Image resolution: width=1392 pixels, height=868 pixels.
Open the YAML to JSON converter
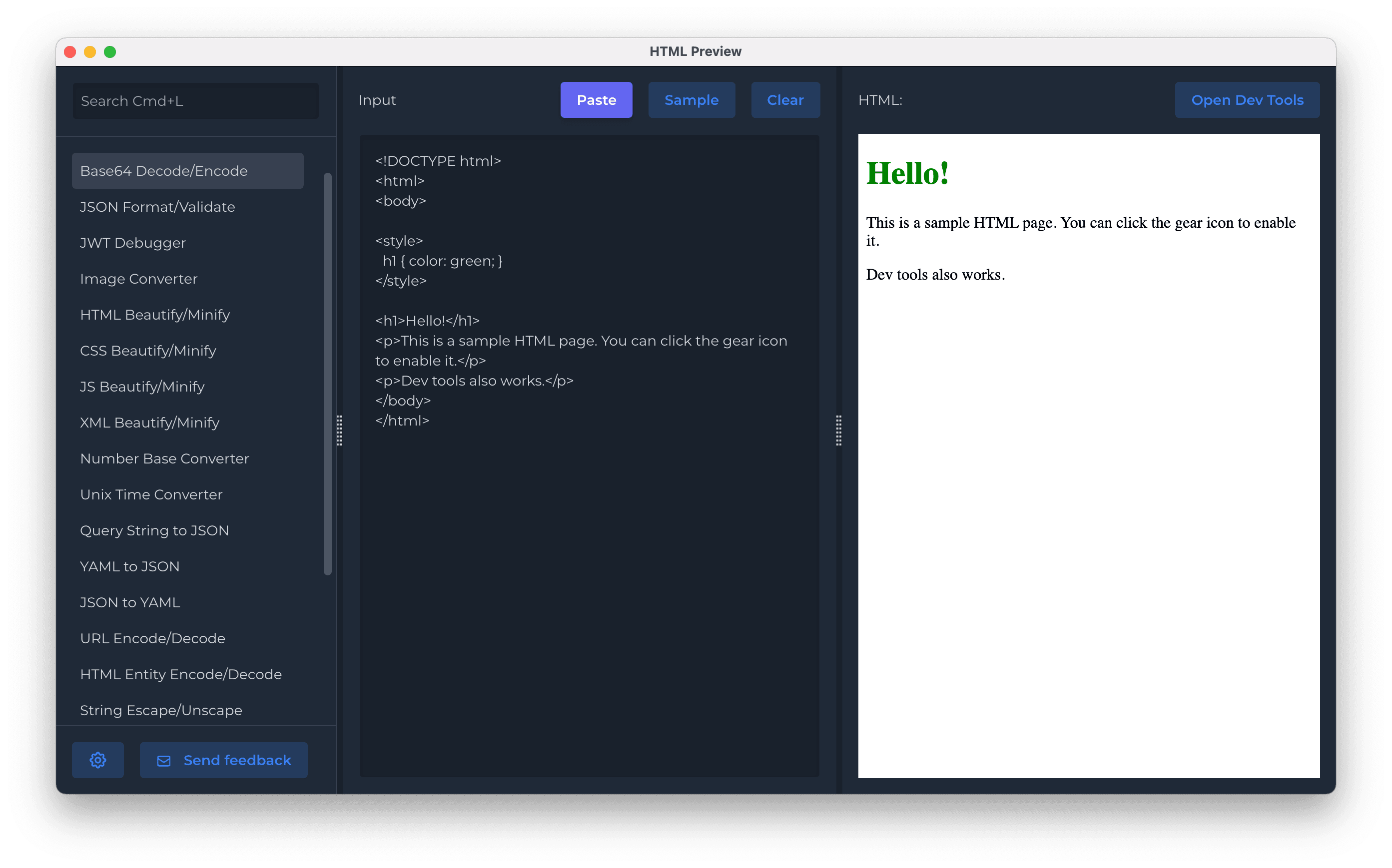[x=130, y=566]
